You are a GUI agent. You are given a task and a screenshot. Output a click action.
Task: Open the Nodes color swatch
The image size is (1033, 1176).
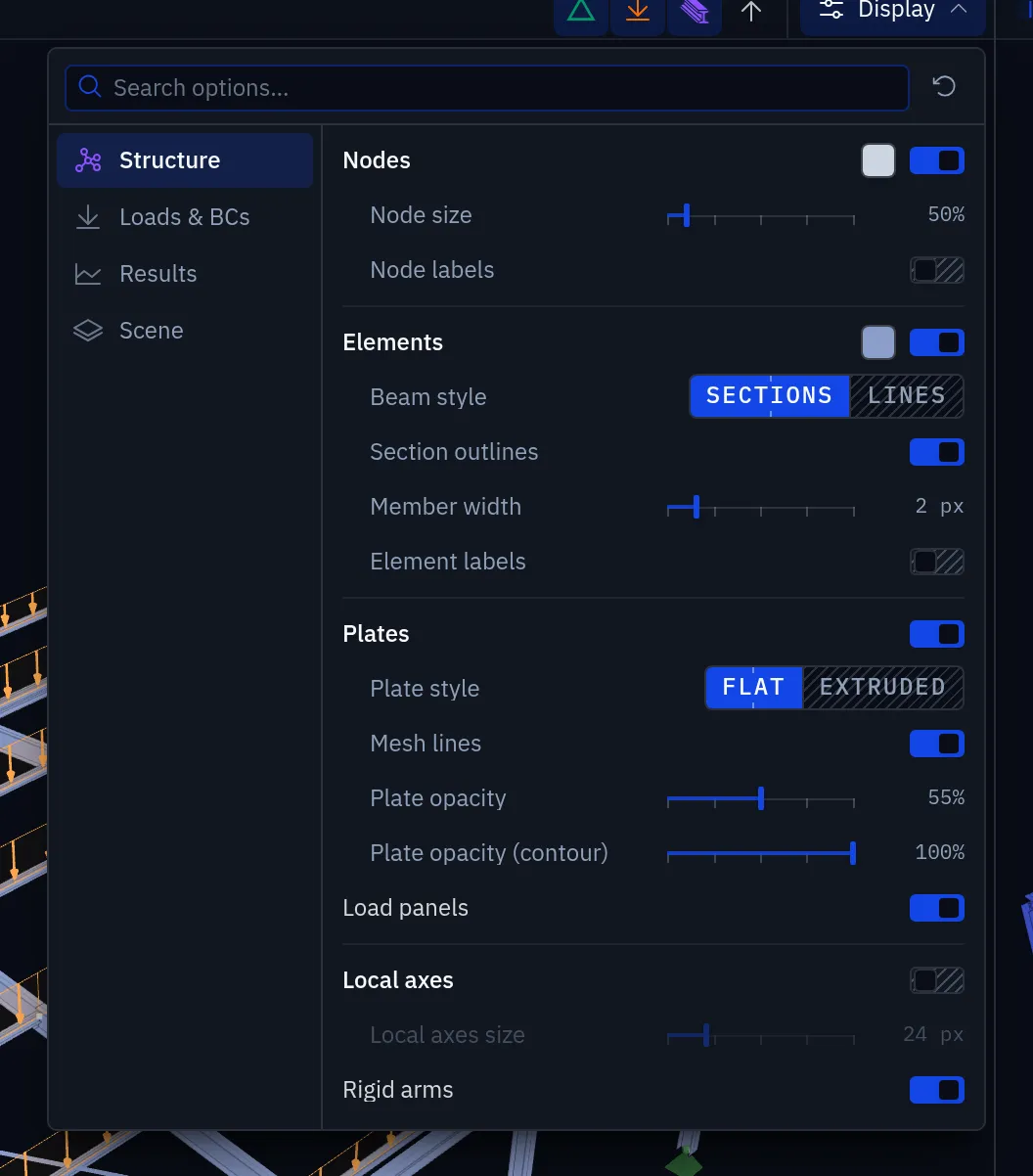click(878, 160)
